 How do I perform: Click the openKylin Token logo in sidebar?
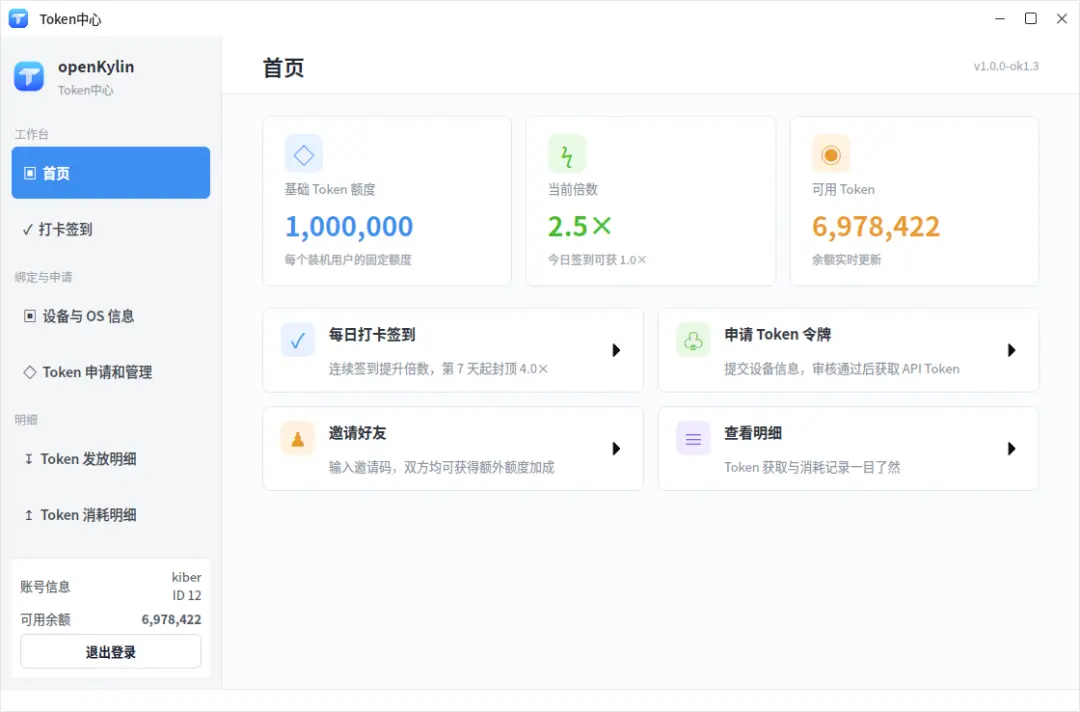pyautogui.click(x=29, y=76)
